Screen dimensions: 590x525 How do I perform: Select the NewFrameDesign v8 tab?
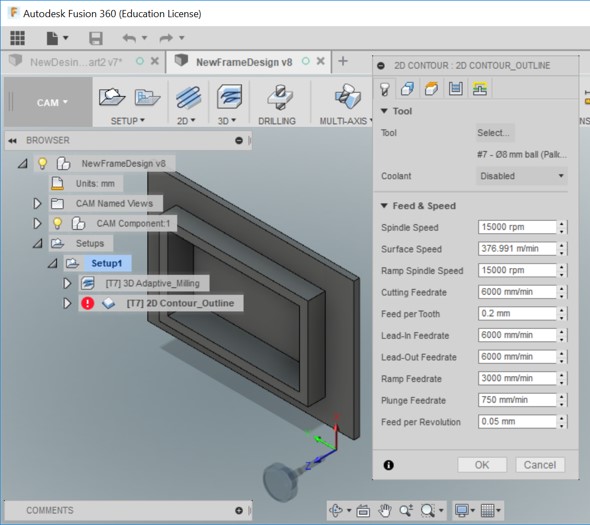tap(244, 62)
